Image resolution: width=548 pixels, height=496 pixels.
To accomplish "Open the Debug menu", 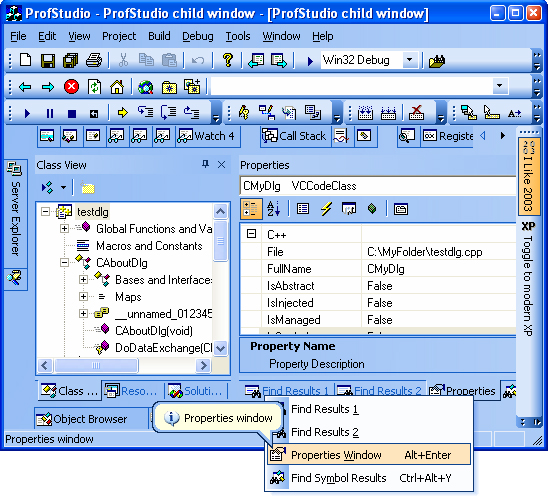I will pos(198,36).
